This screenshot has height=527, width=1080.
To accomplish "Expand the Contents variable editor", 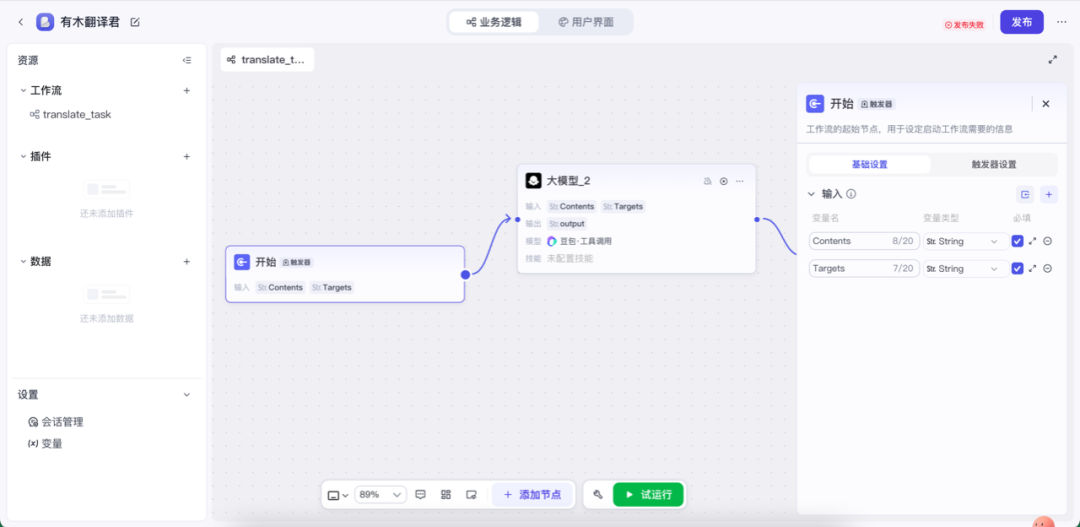I will point(1032,241).
